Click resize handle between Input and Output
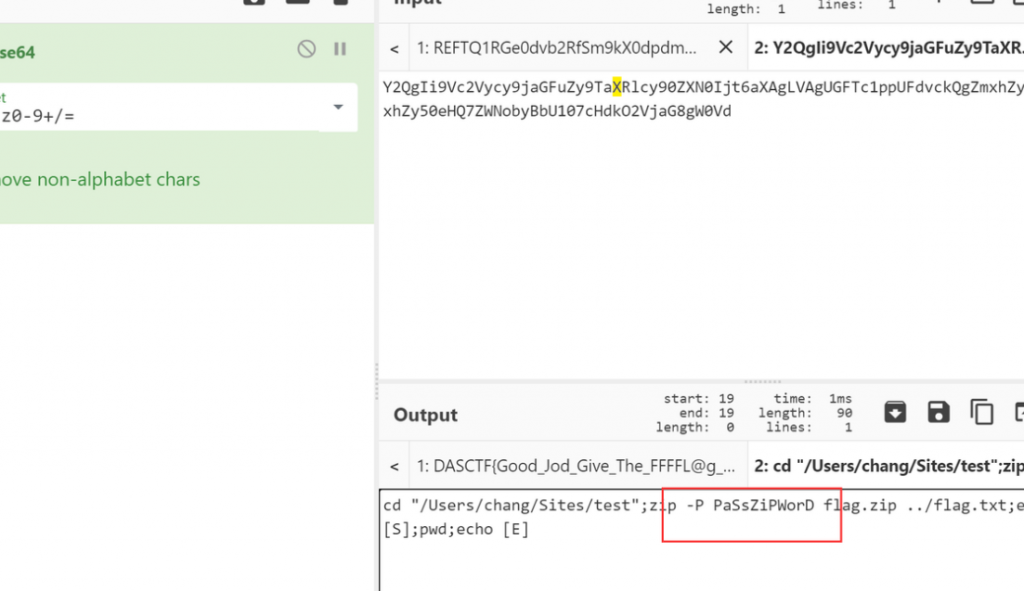 click(746, 381)
